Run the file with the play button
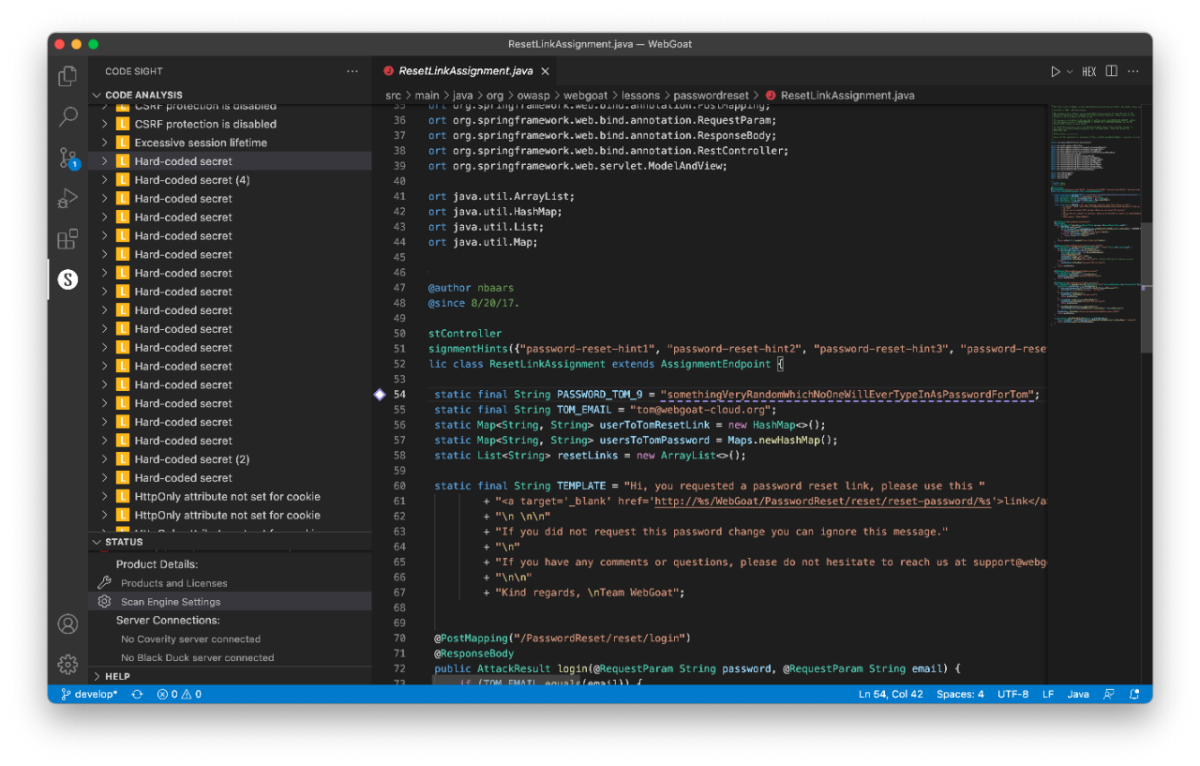The image size is (1200, 766). click(x=1055, y=71)
